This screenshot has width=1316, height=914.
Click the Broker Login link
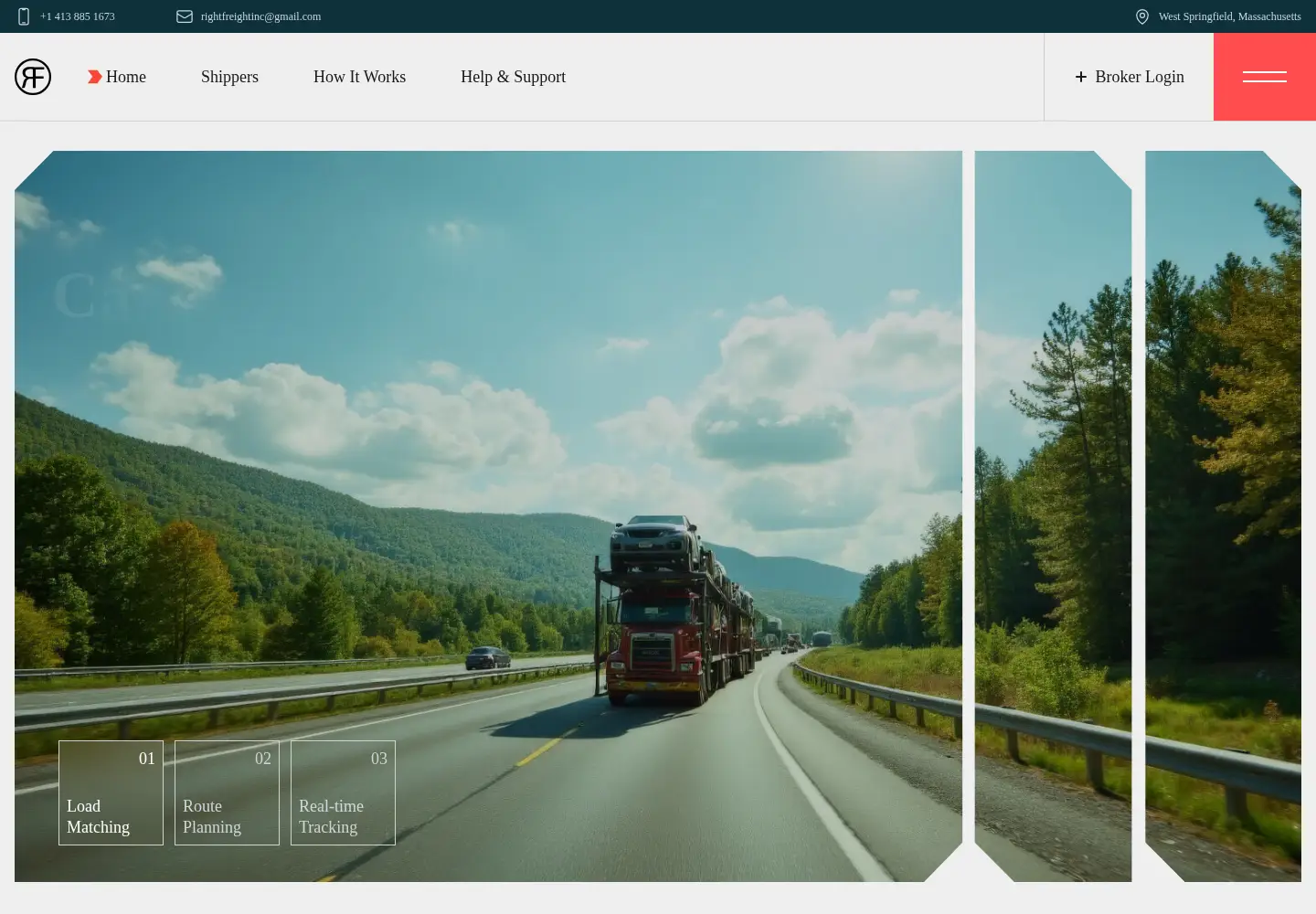coord(1140,77)
